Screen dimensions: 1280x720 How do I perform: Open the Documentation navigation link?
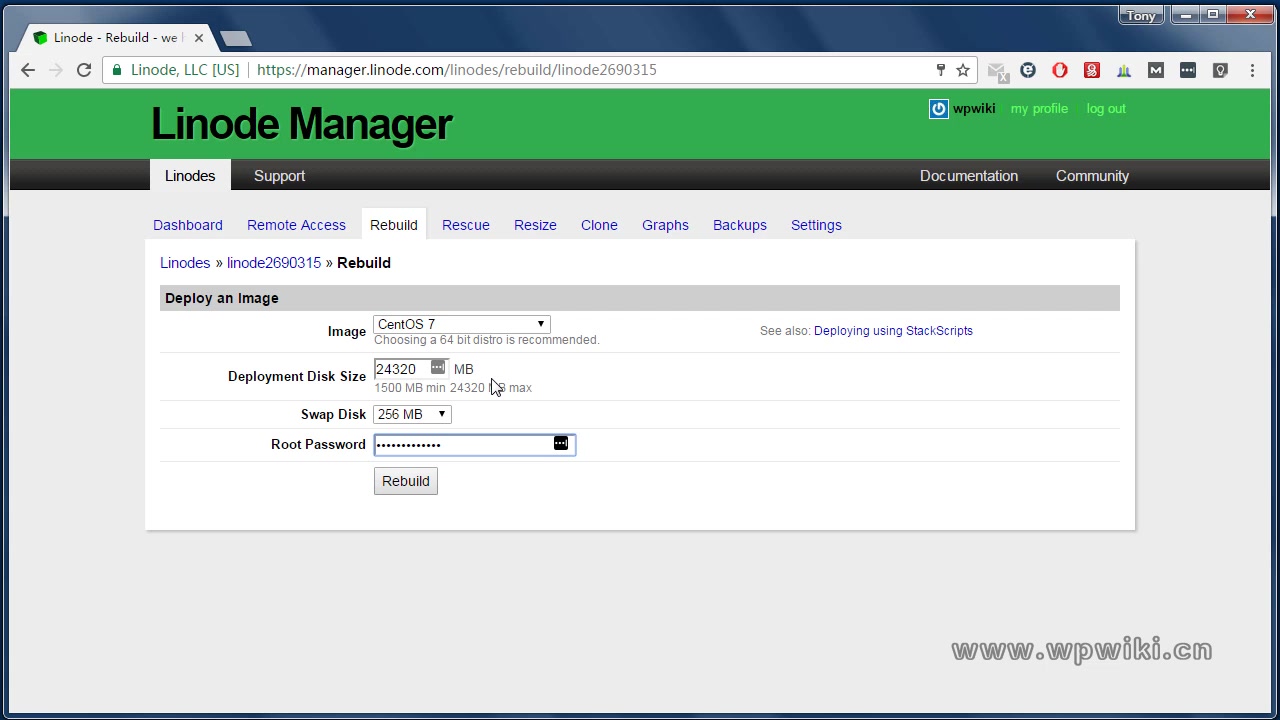coord(969,176)
